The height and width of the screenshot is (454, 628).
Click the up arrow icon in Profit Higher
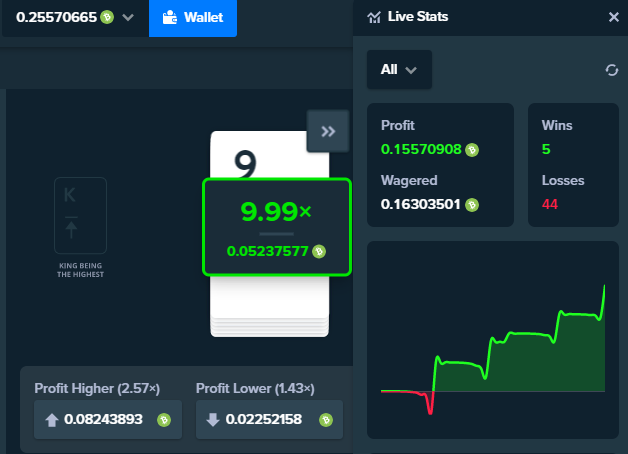(52, 420)
